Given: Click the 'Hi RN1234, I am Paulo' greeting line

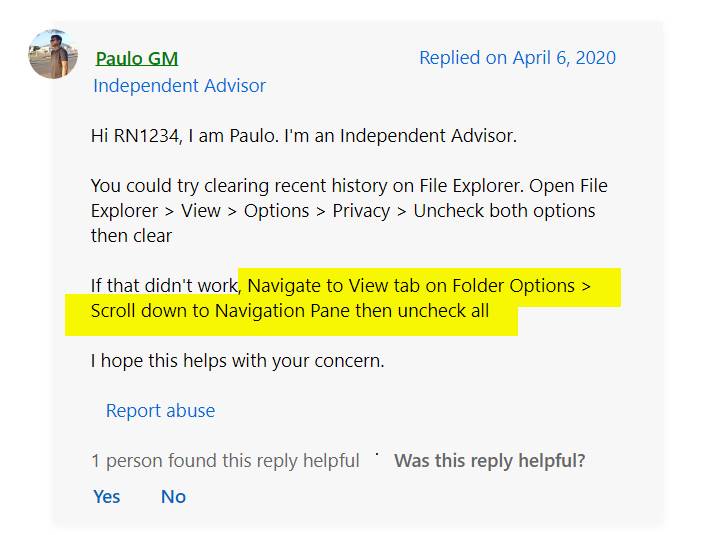Looking at the screenshot, I should click(303, 135).
